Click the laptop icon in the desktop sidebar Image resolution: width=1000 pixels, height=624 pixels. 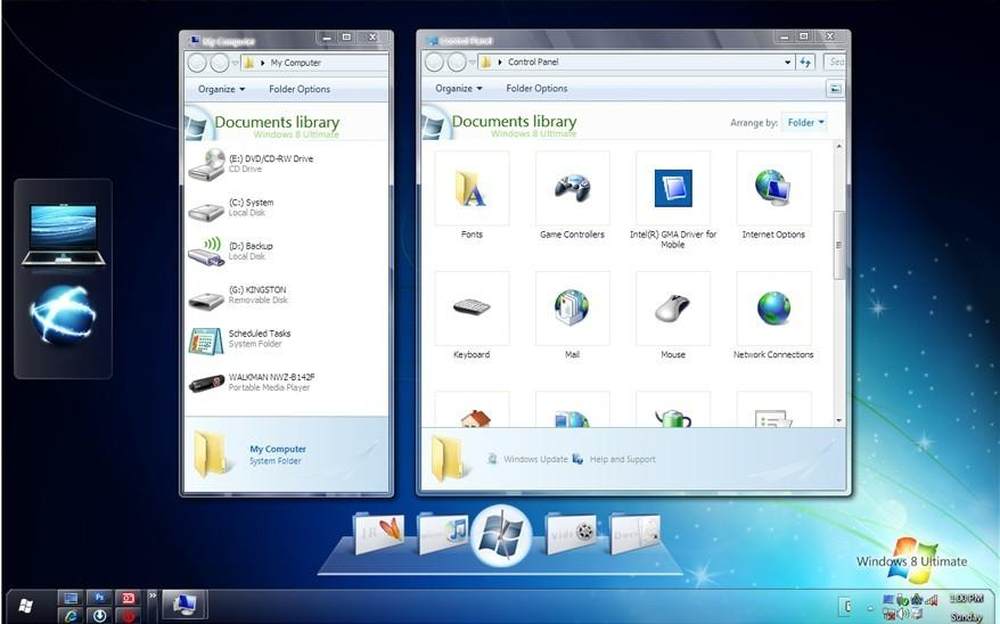coord(63,234)
